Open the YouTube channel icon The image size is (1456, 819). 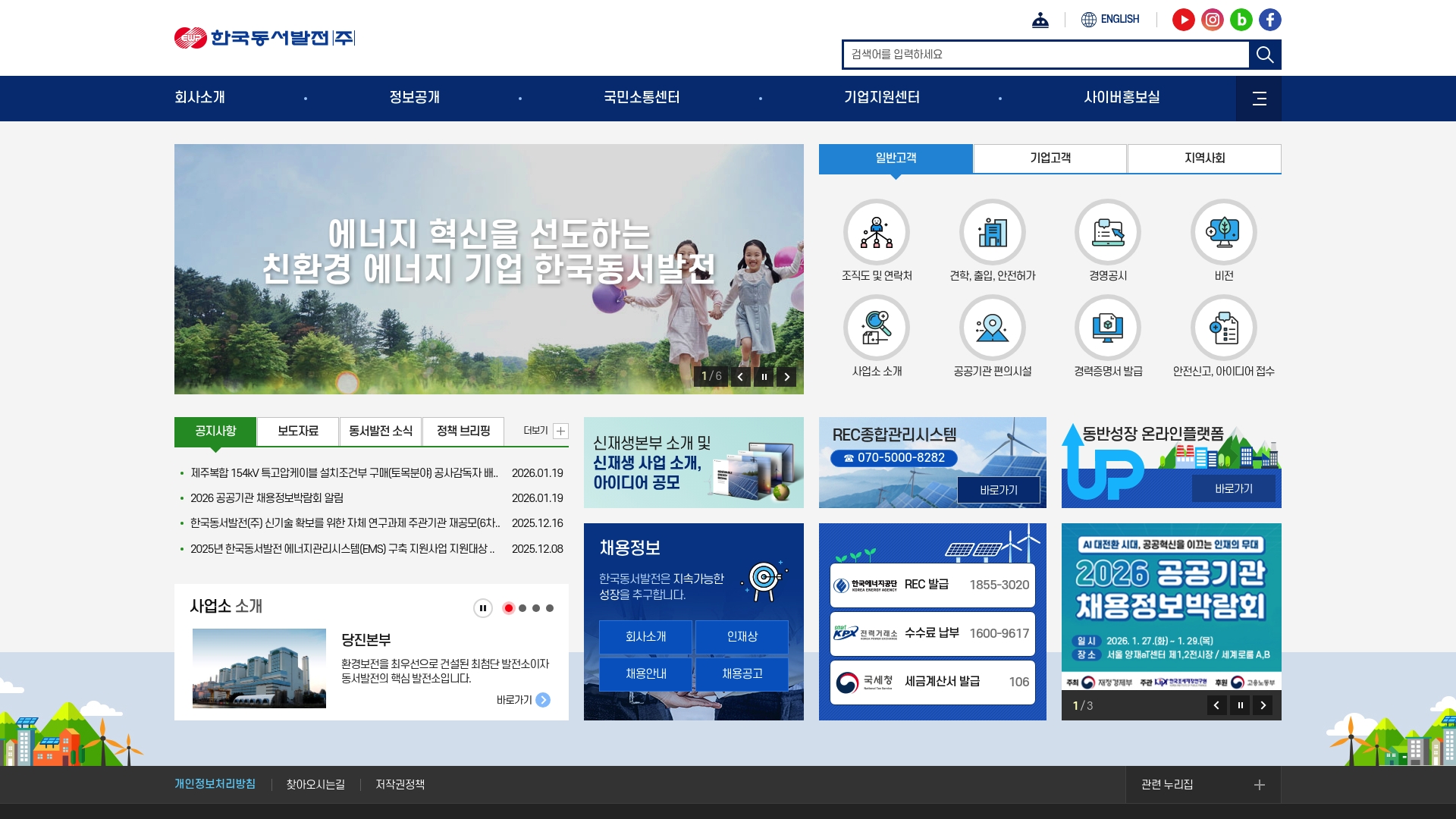coord(1183,20)
